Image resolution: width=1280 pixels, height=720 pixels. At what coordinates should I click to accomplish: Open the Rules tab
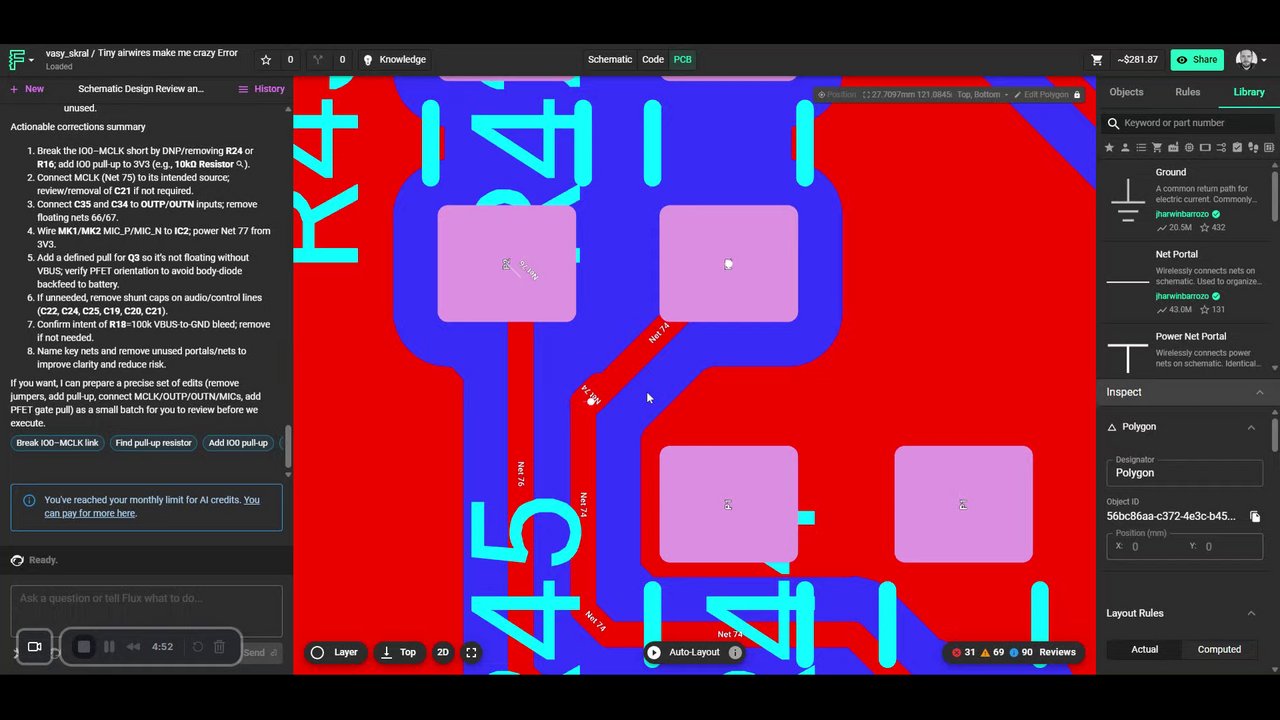coord(1188,92)
